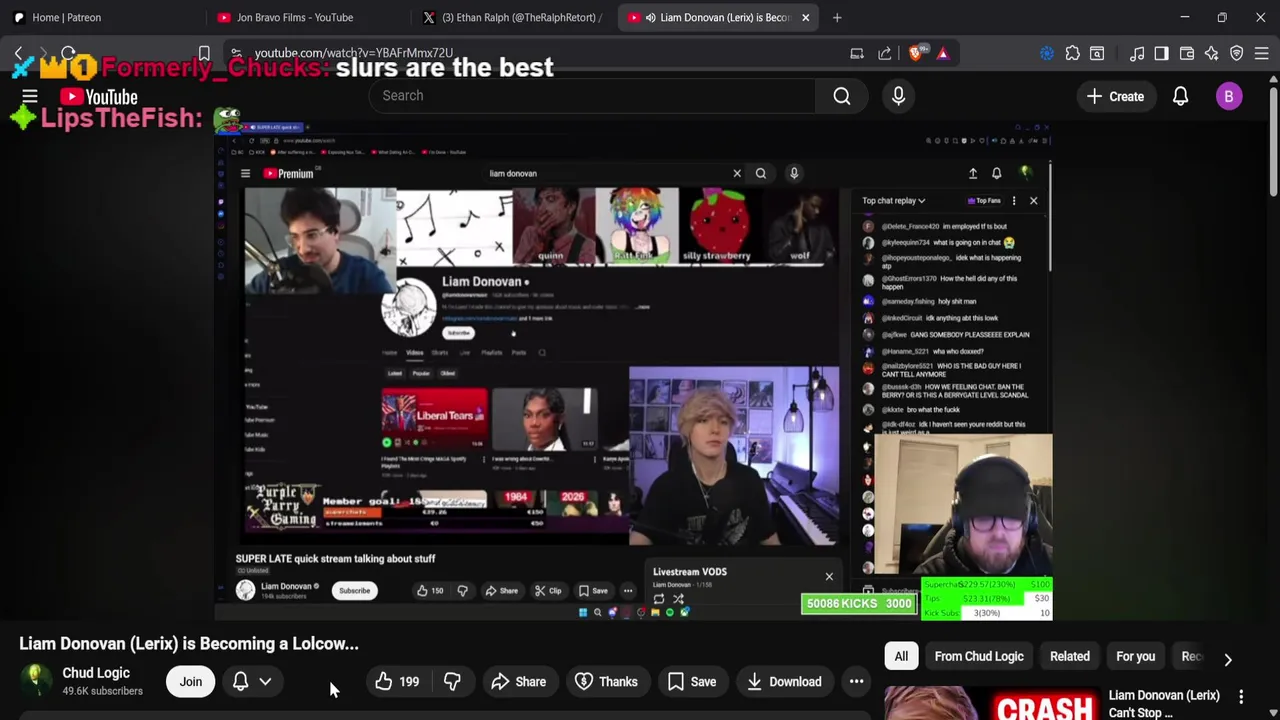The width and height of the screenshot is (1280, 720).
Task: Open Liam Donovan Can't Stop video title
Action: 1164,704
